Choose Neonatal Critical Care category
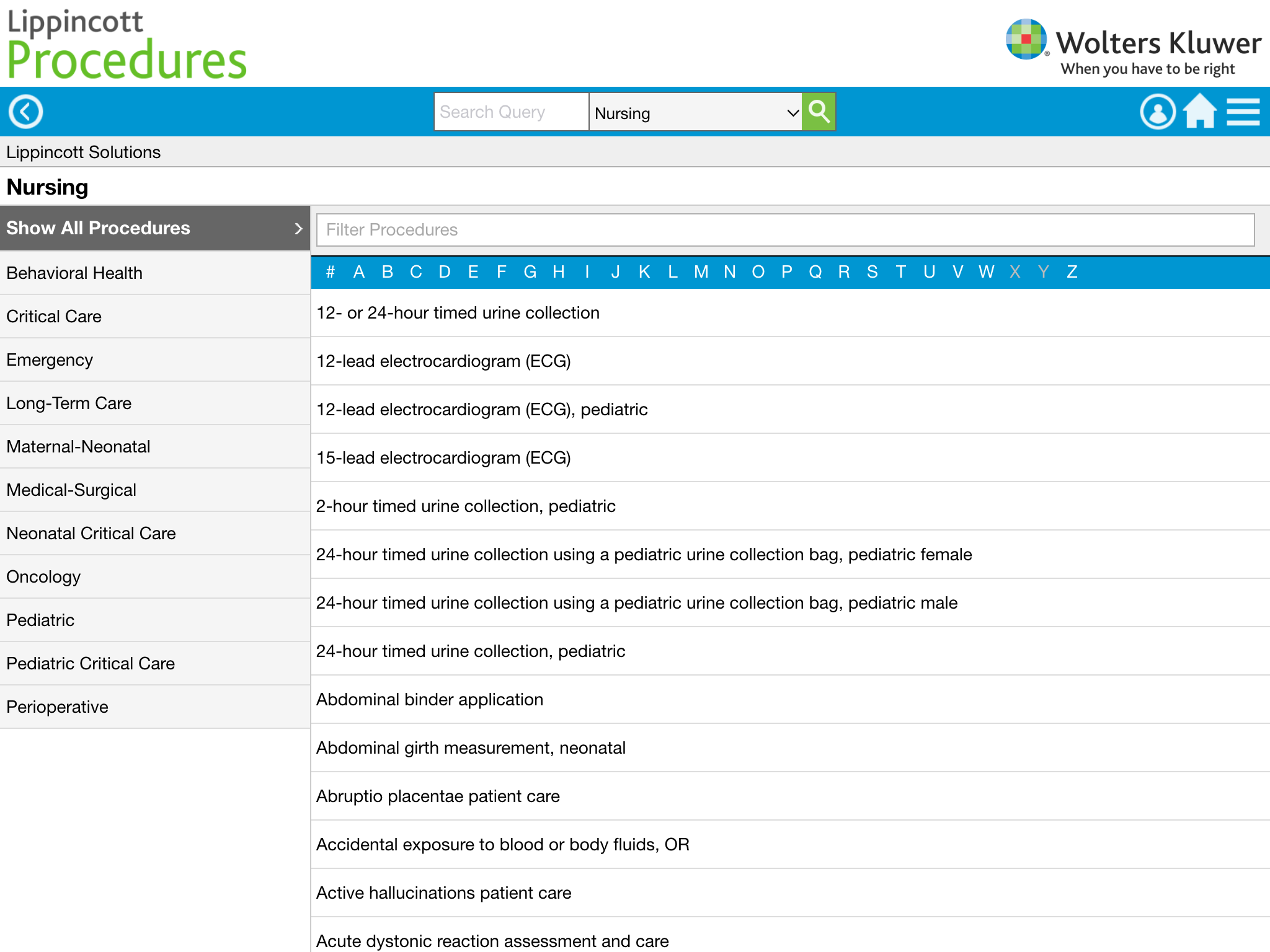This screenshot has width=1270, height=952. (x=155, y=533)
